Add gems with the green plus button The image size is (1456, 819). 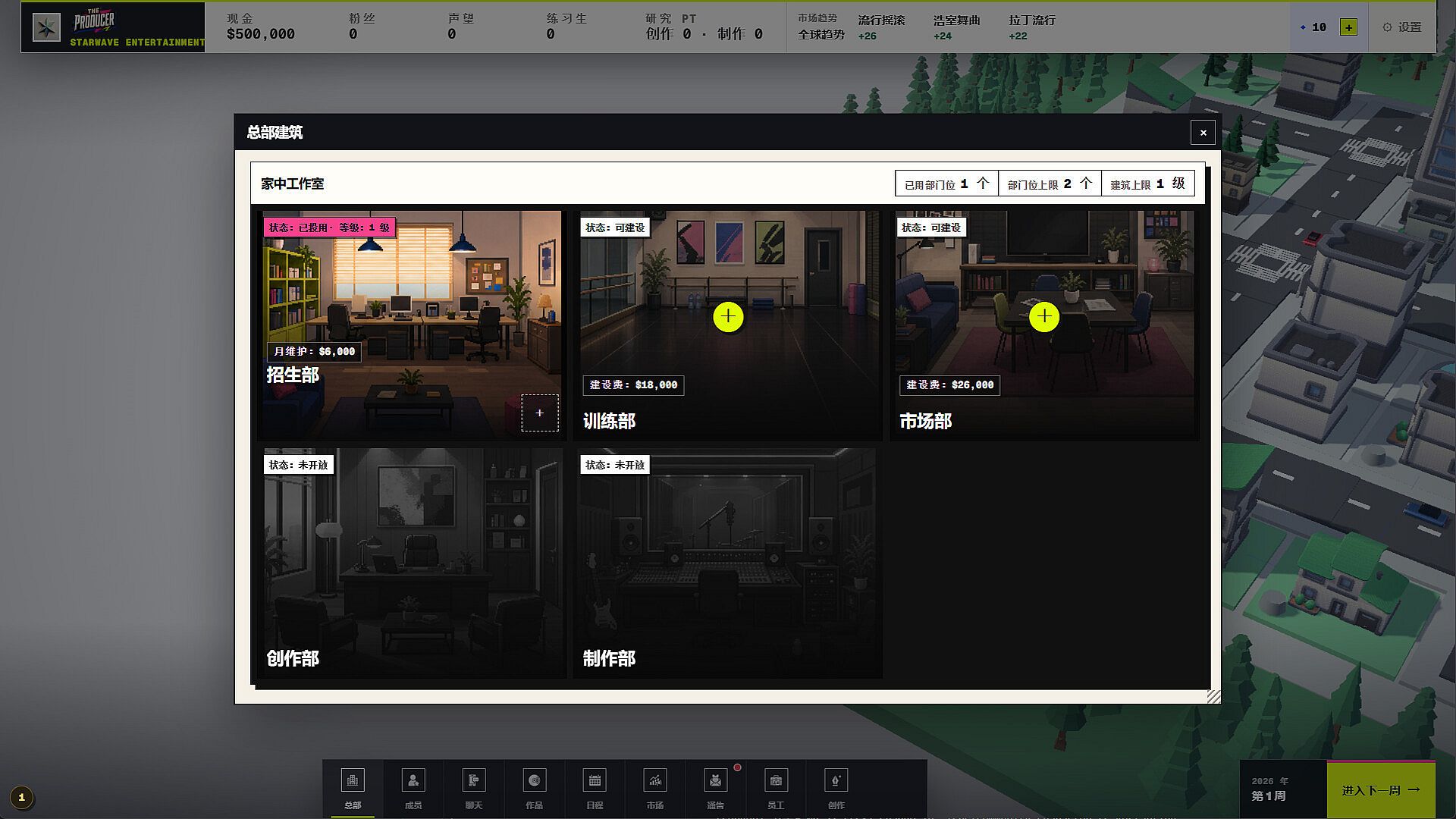(1348, 27)
